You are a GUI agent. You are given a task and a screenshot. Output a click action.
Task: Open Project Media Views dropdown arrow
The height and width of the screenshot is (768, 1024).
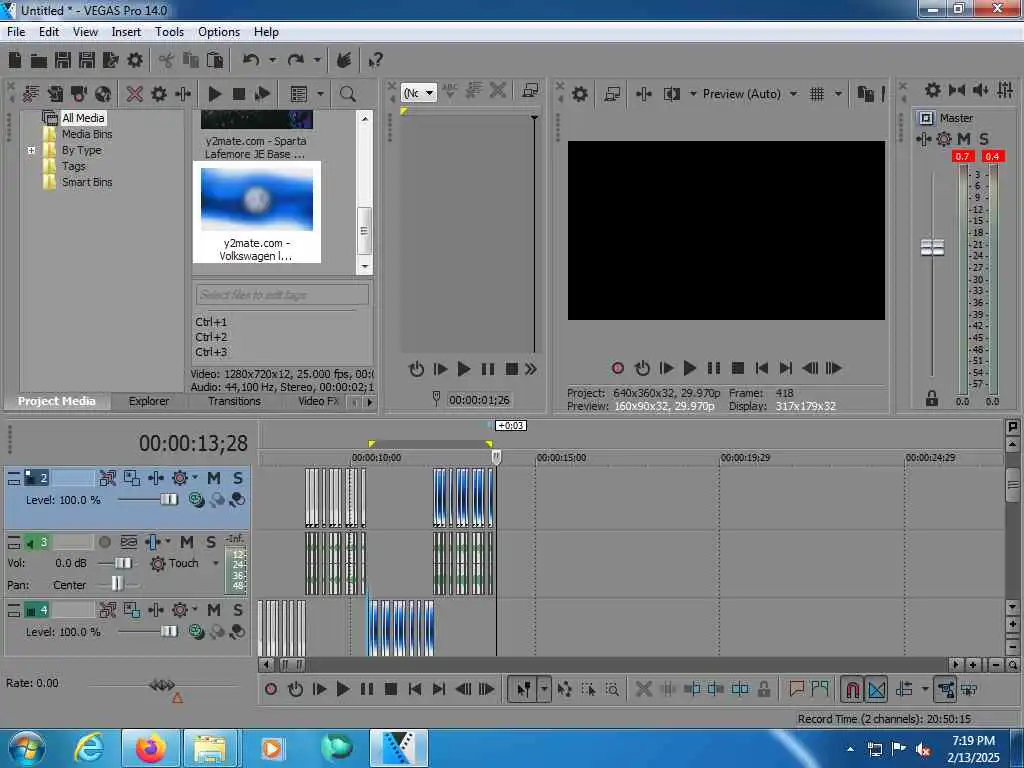(x=320, y=94)
